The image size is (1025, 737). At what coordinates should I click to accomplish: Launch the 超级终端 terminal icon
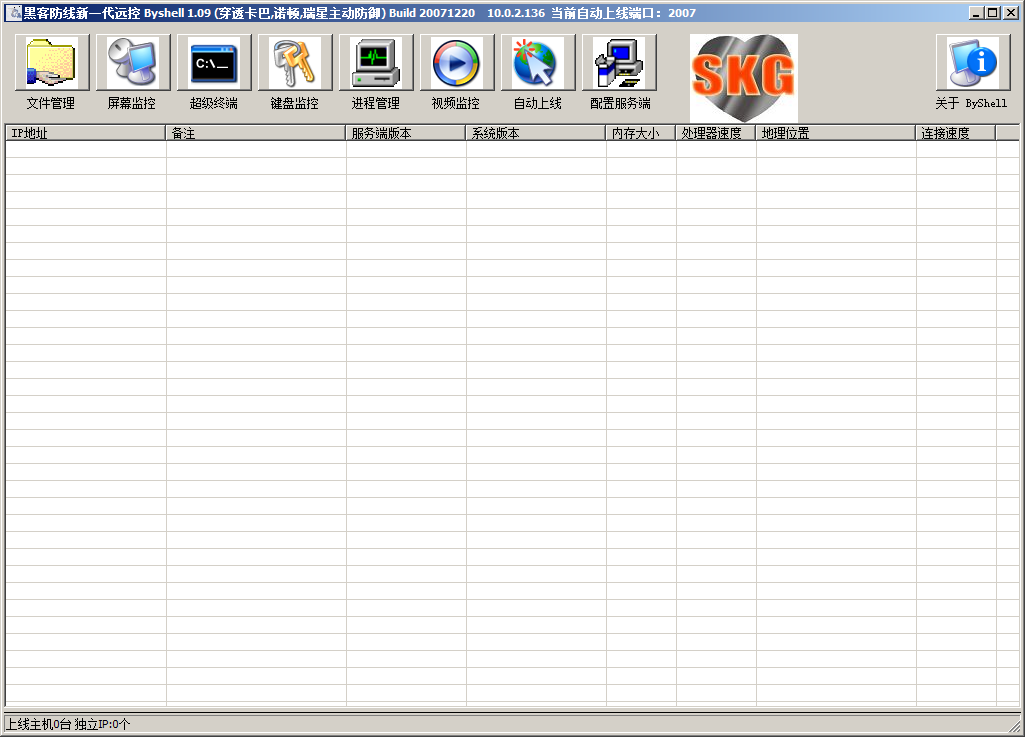pyautogui.click(x=214, y=63)
